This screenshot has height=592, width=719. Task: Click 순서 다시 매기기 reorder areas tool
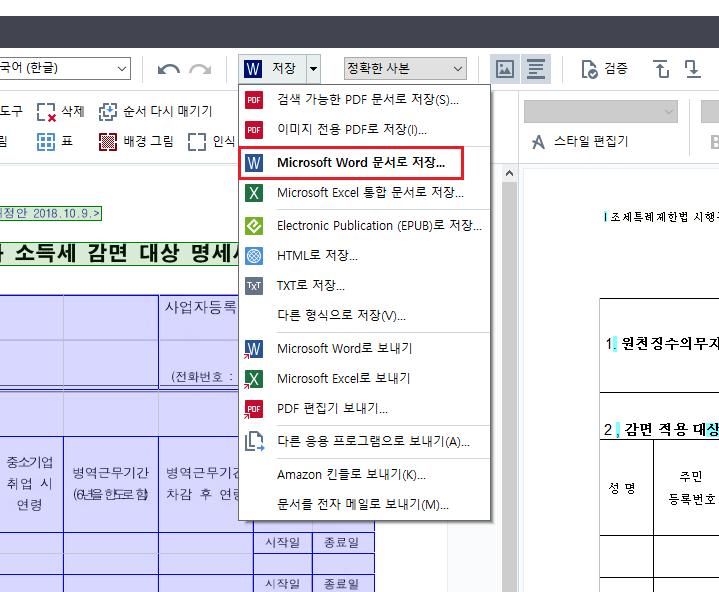pos(156,111)
